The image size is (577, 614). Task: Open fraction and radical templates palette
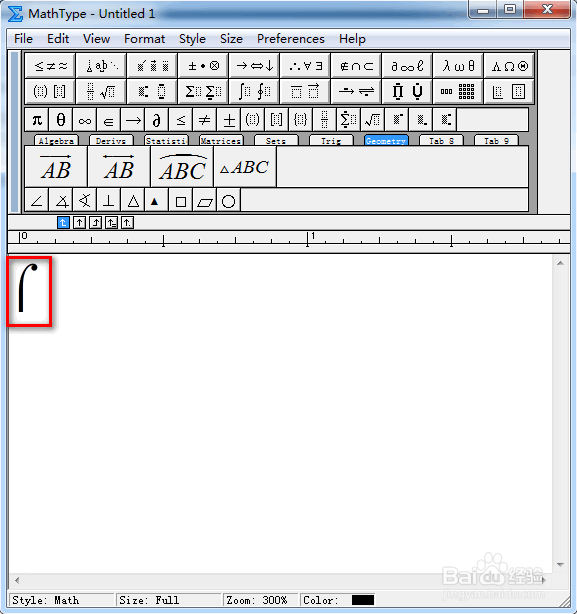pos(101,92)
